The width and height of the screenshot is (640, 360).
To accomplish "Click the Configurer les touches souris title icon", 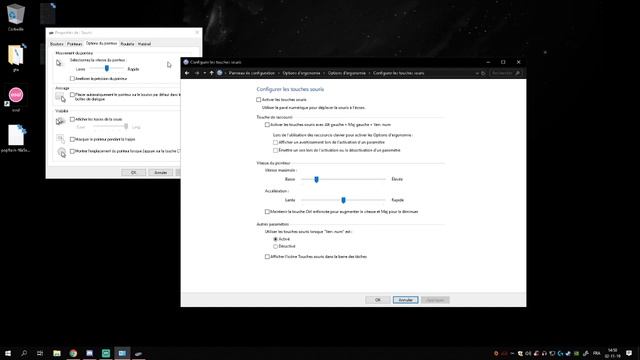I will point(186,62).
